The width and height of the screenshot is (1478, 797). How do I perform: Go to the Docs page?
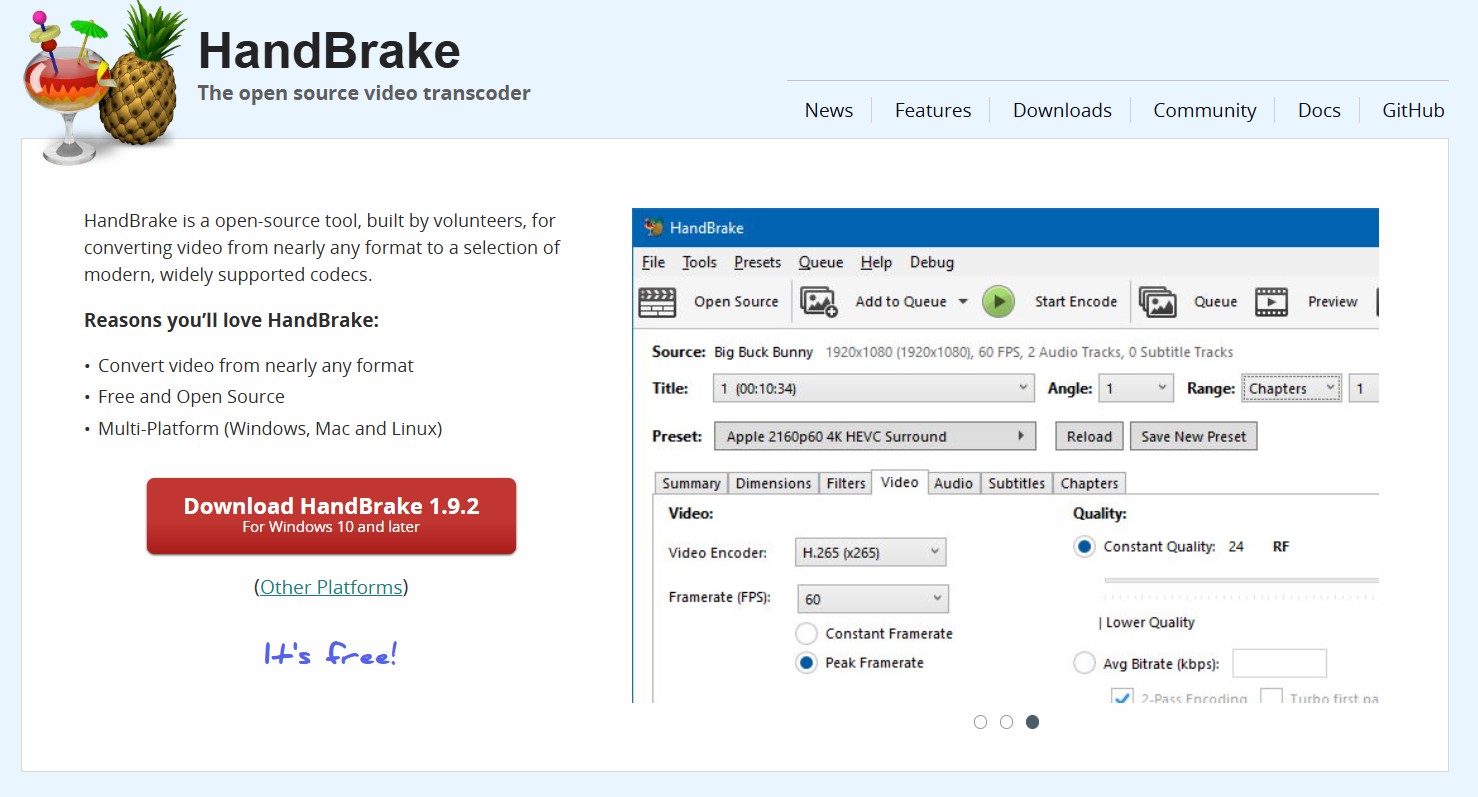pos(1319,110)
